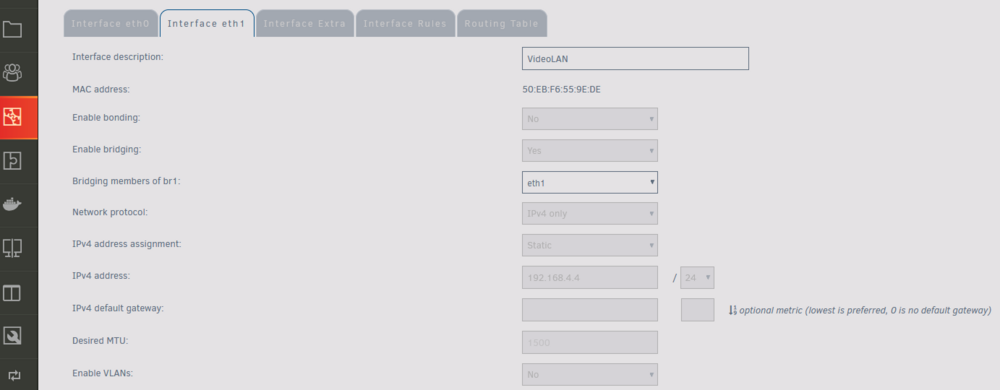
Task: Click the 'Interface description:' label
Action: pyautogui.click(x=118, y=57)
